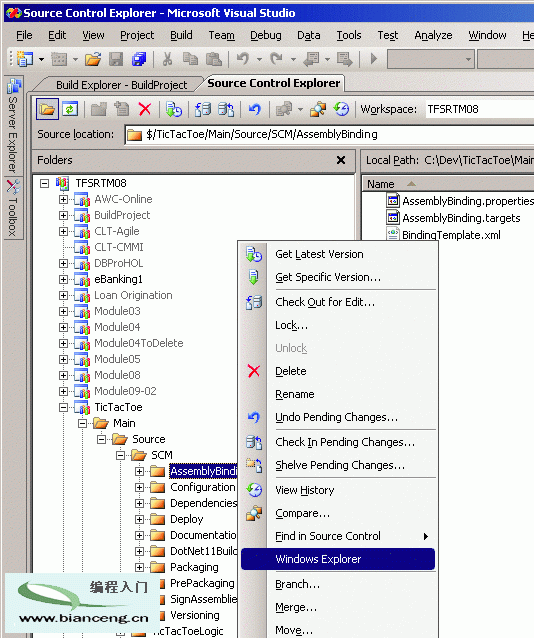534x638 pixels.
Task: Toggle the Folders pane toolbar button
Action: coord(47,109)
